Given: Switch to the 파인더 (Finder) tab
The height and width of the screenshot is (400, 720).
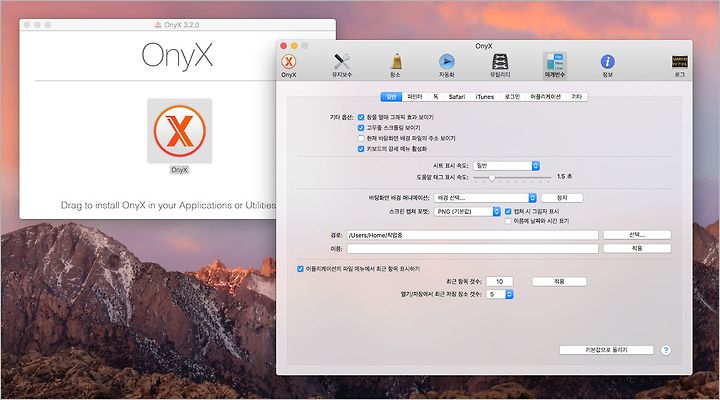Looking at the screenshot, I should click(415, 96).
